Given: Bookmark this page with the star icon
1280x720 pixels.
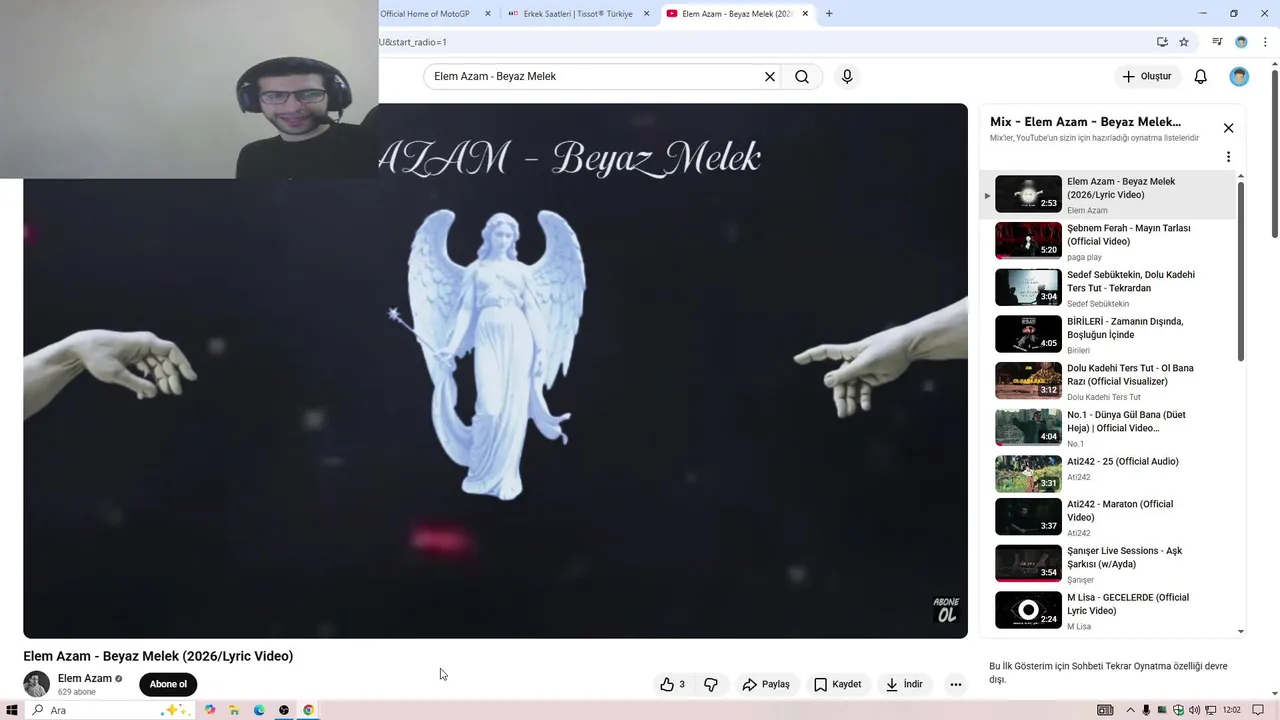Looking at the screenshot, I should pos(1184,42).
